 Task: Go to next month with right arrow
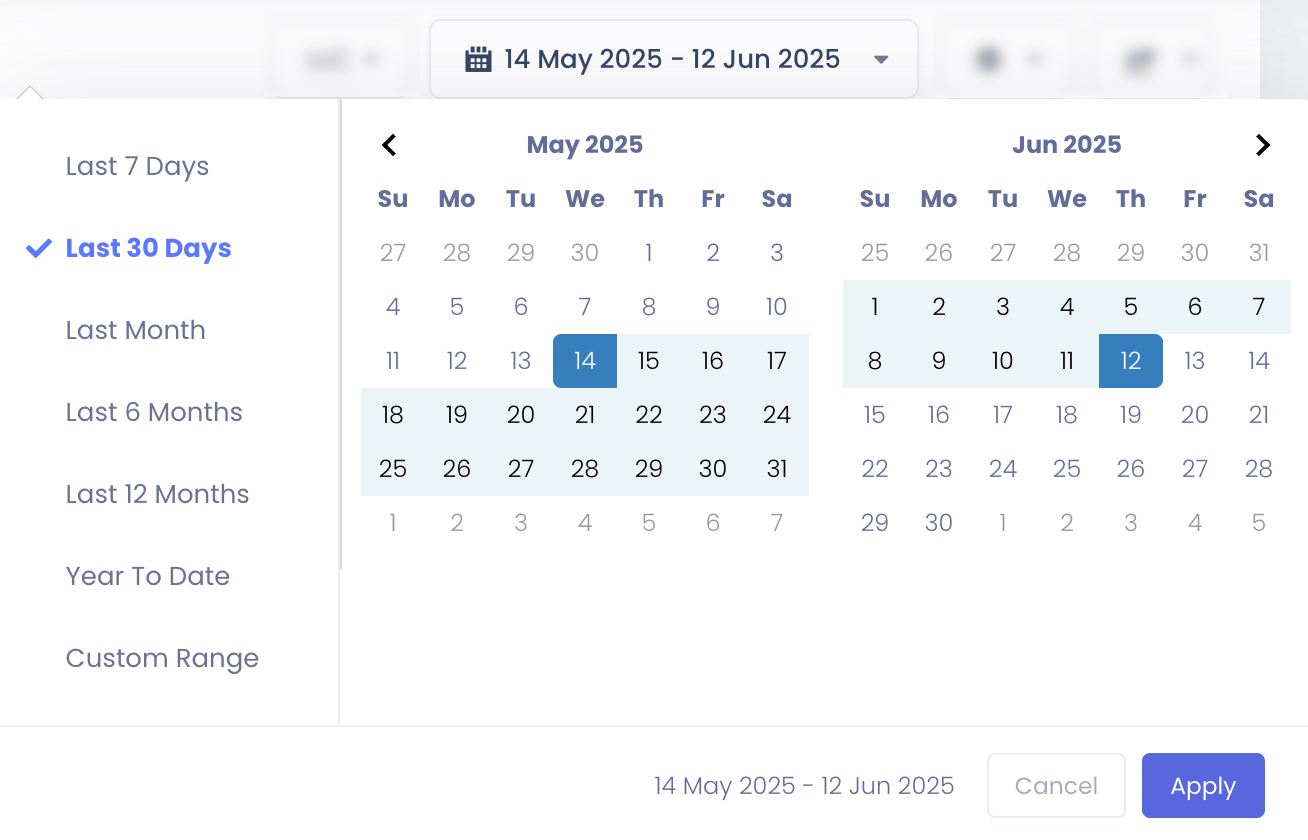[x=1262, y=145]
